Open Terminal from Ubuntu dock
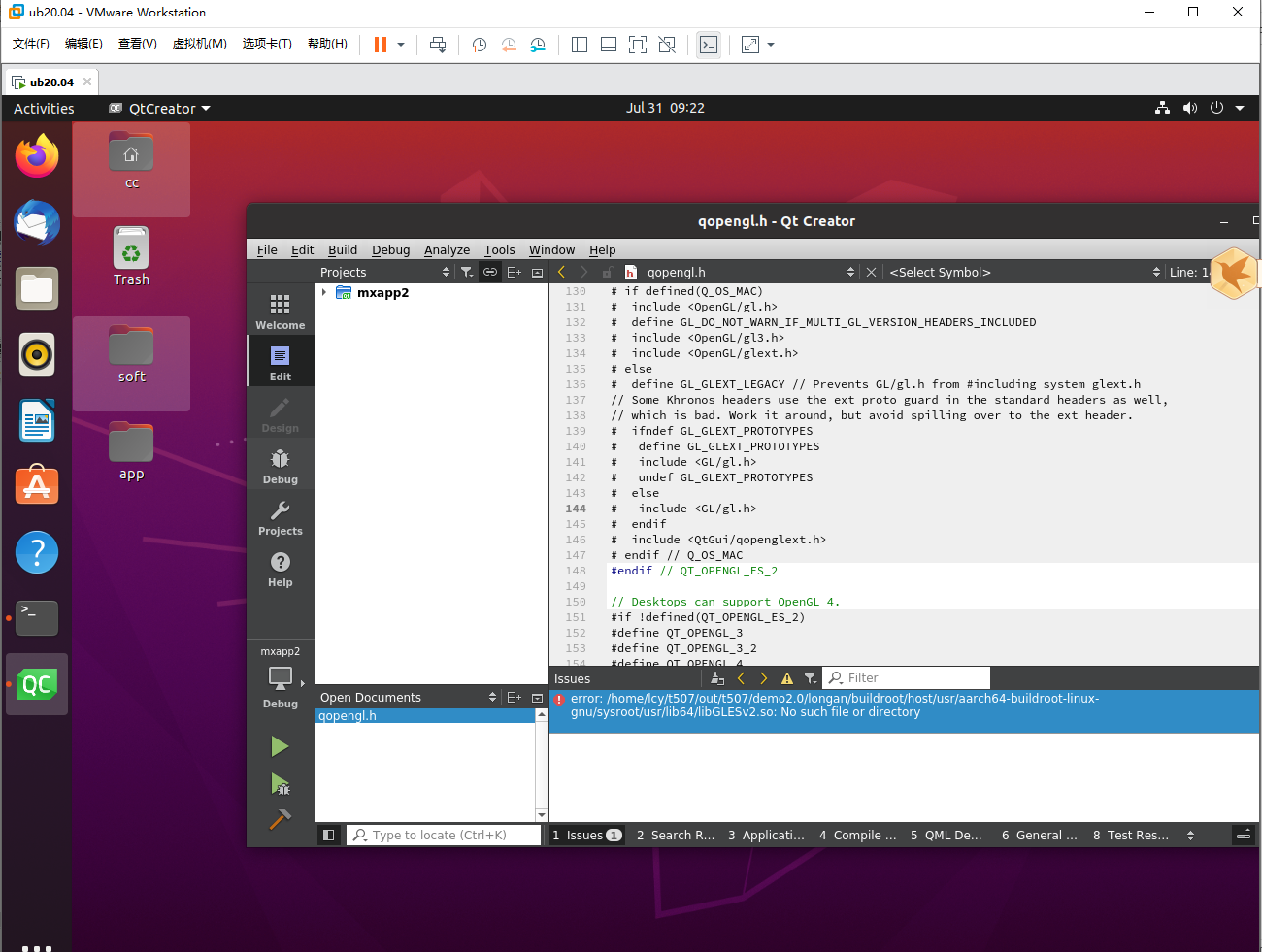Image resolution: width=1262 pixels, height=952 pixels. click(37, 617)
